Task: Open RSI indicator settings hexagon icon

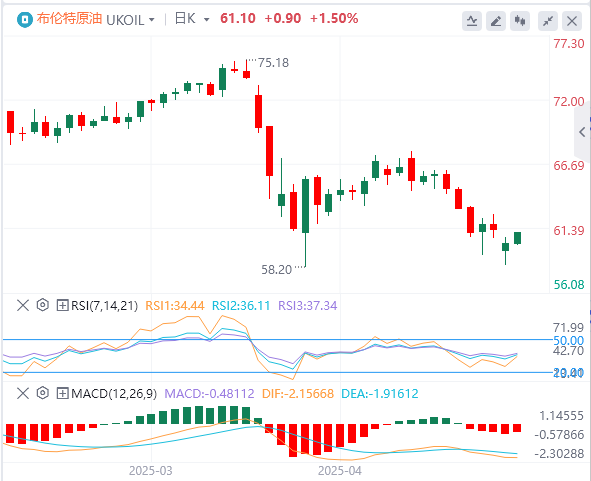Action: click(43, 305)
